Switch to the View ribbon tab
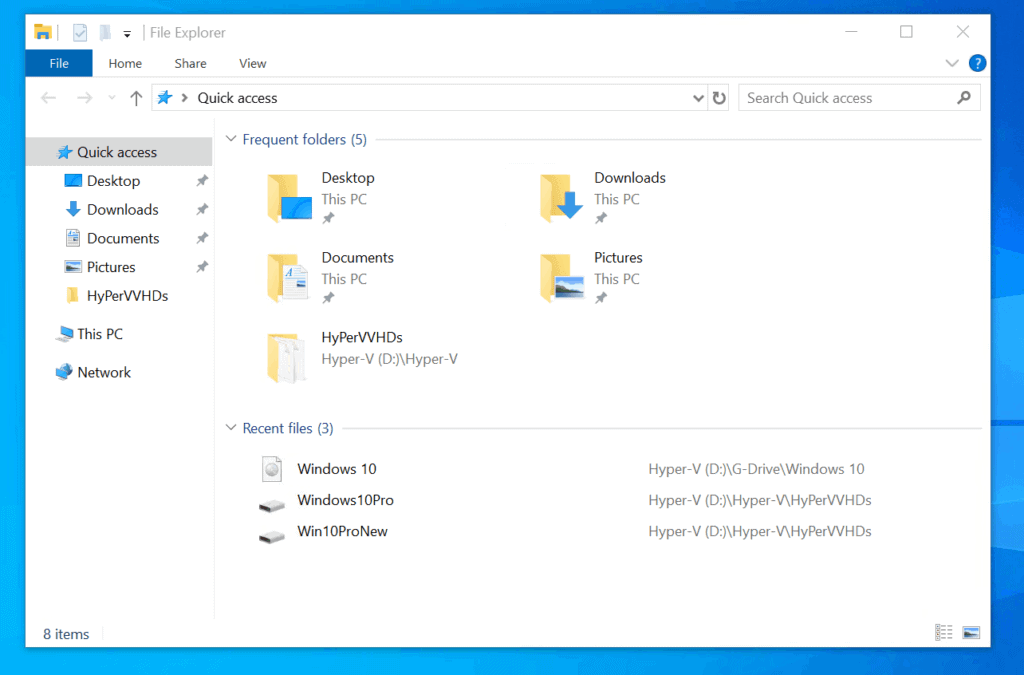 [252, 63]
